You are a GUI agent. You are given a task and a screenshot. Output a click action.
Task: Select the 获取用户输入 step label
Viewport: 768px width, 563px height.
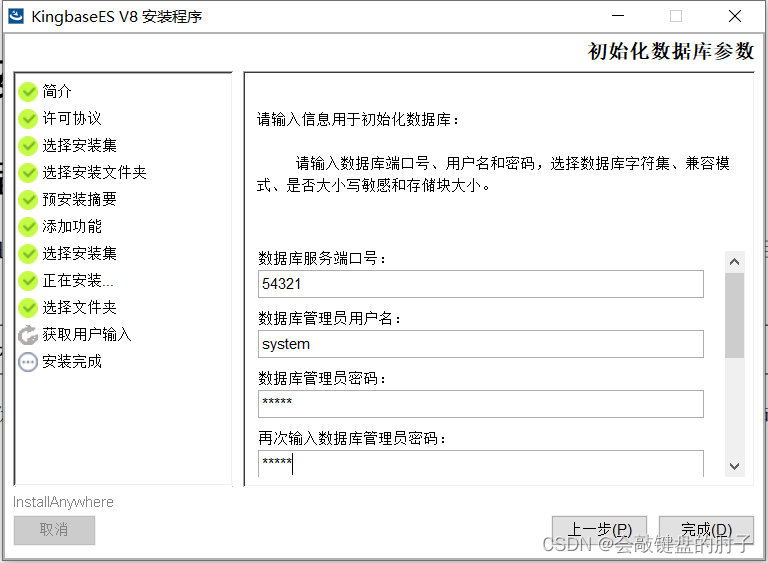click(87, 335)
